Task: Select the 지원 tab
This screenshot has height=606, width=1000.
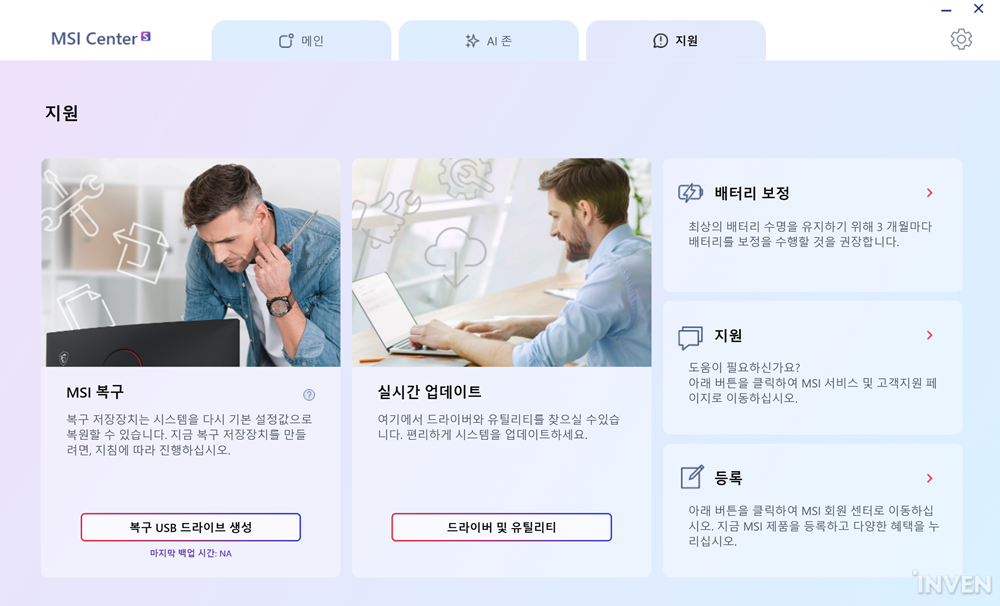Action: coord(675,41)
